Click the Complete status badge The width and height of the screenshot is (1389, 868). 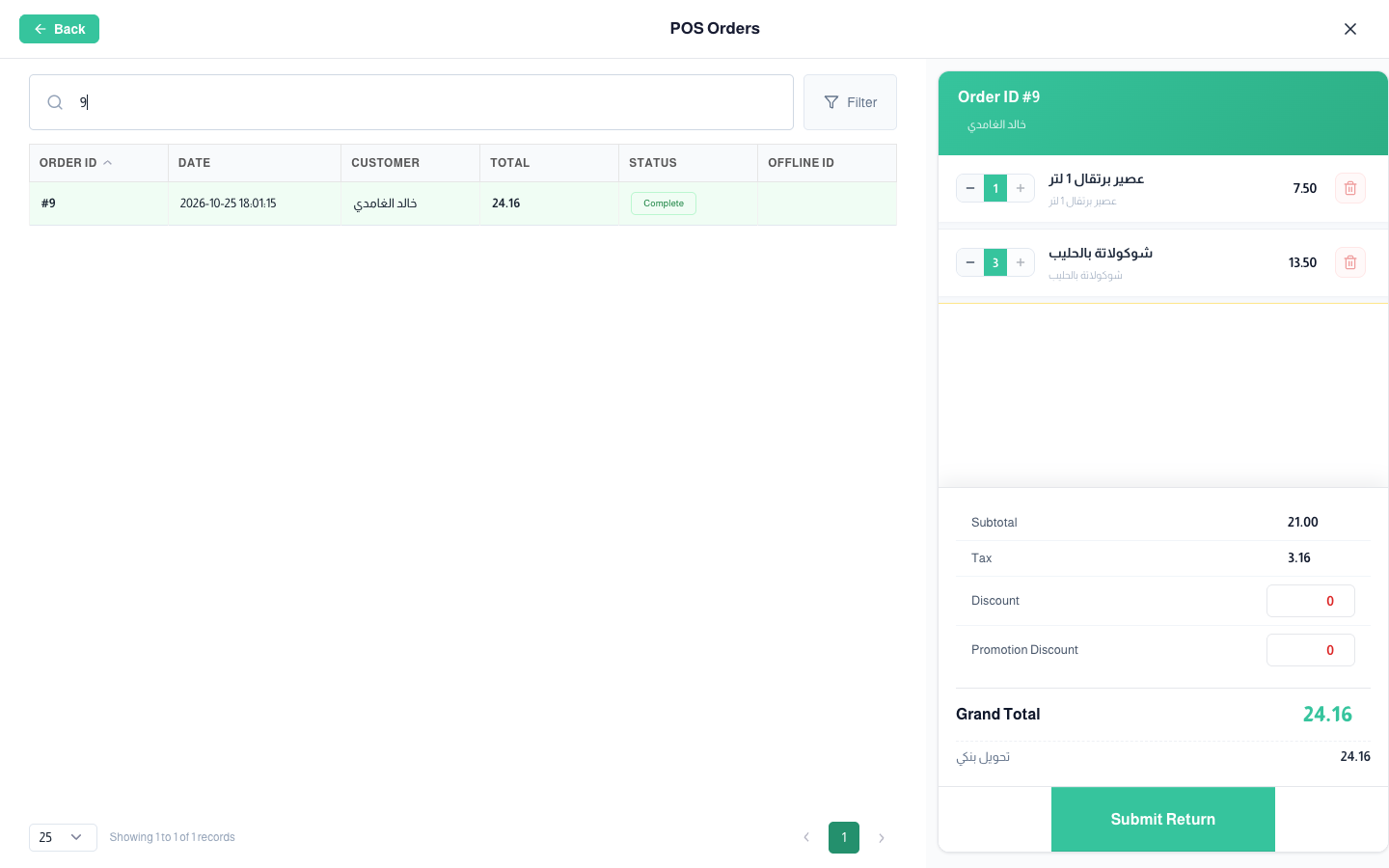coord(664,203)
